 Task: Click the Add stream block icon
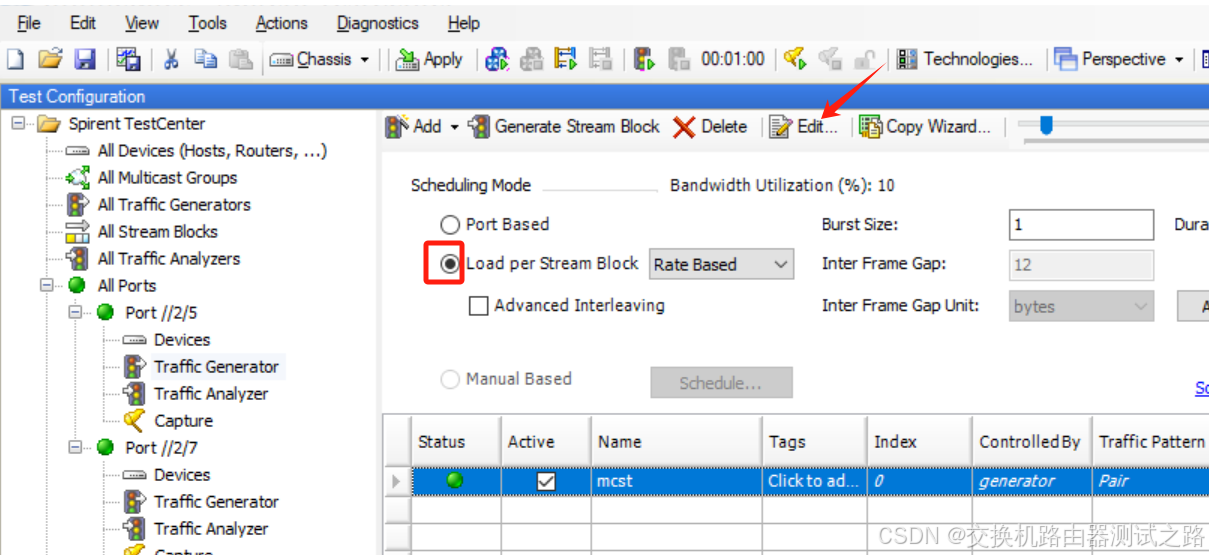(397, 126)
